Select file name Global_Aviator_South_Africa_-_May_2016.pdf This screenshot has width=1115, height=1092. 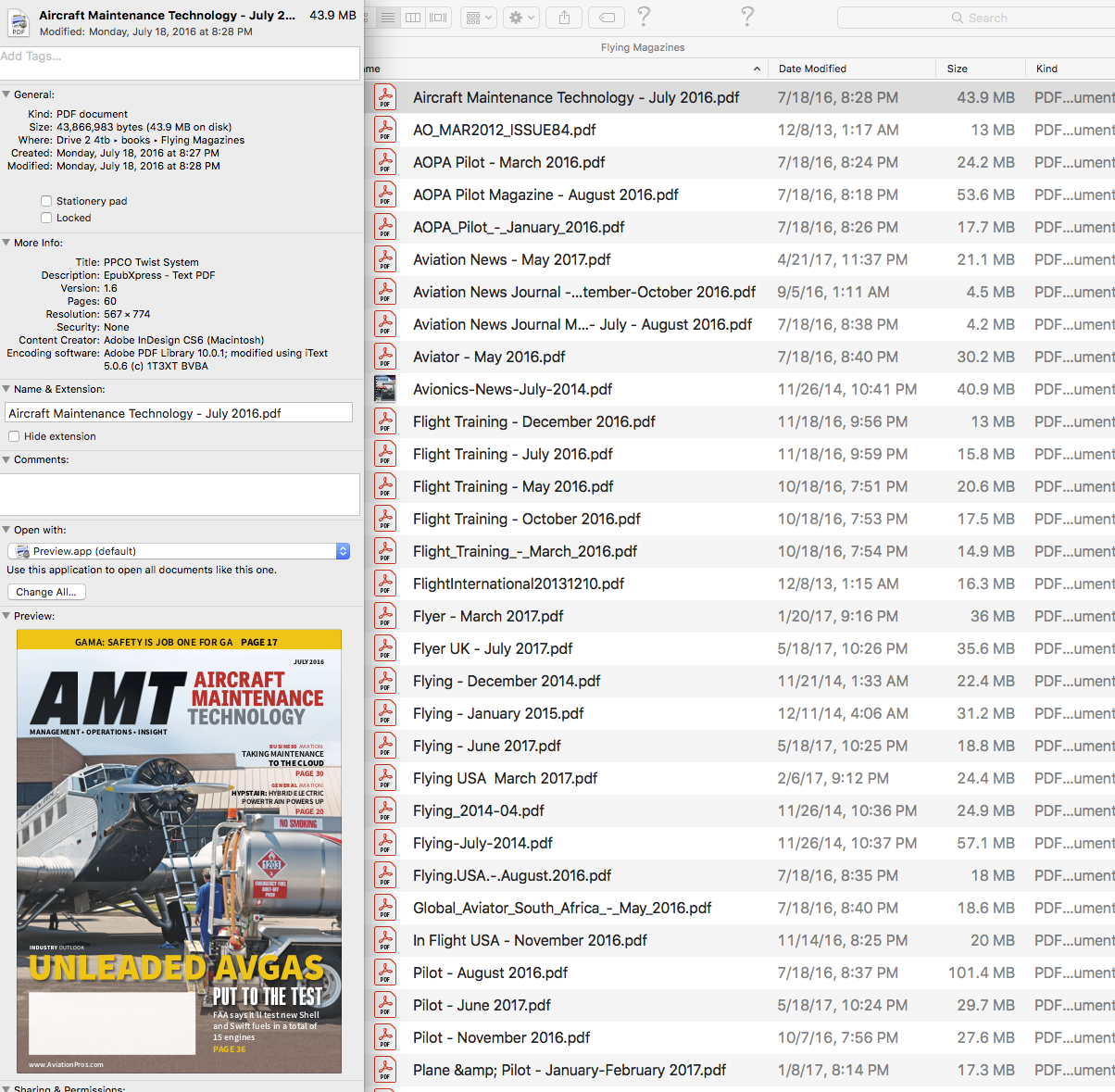pos(562,908)
